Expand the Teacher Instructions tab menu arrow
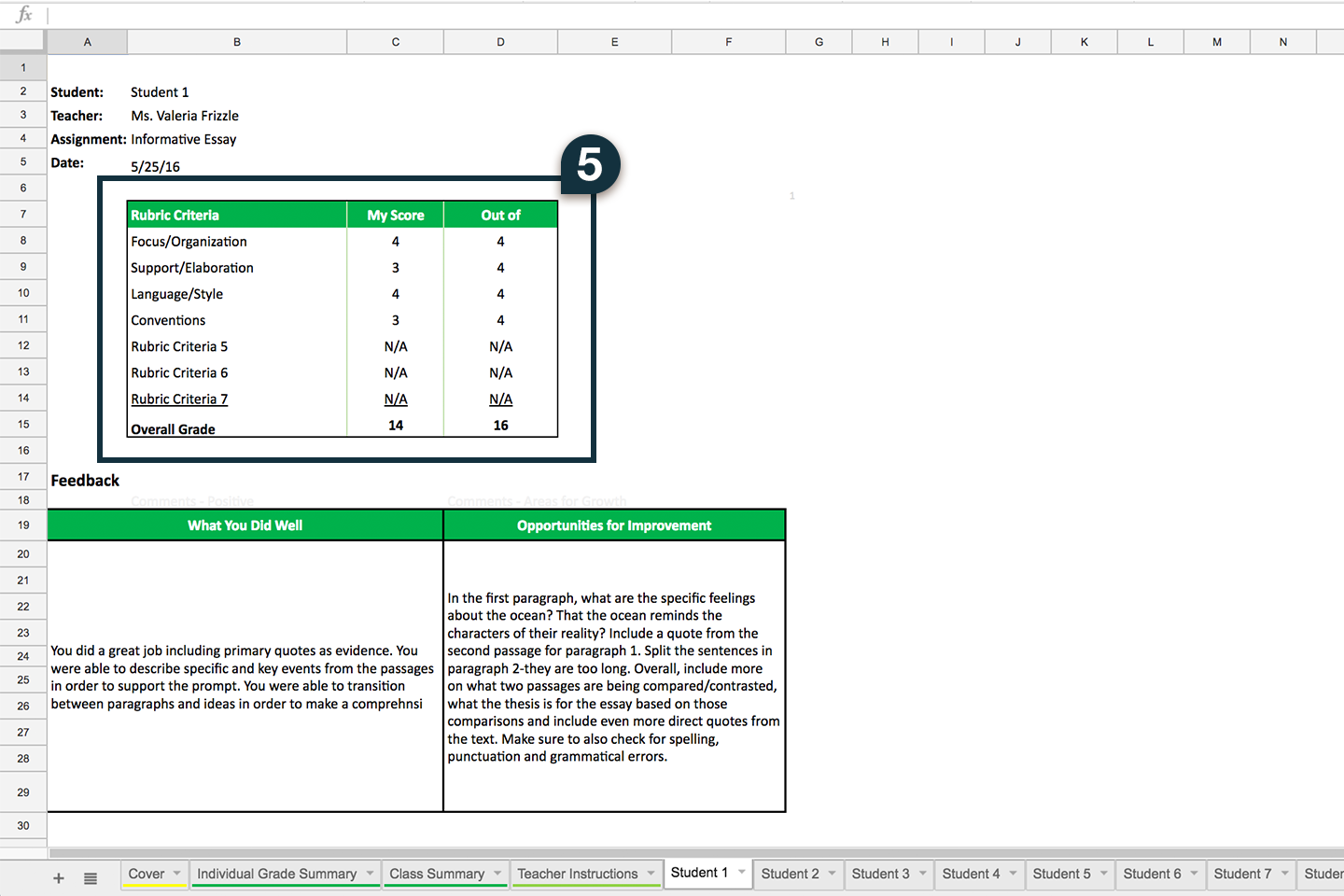 (x=651, y=874)
